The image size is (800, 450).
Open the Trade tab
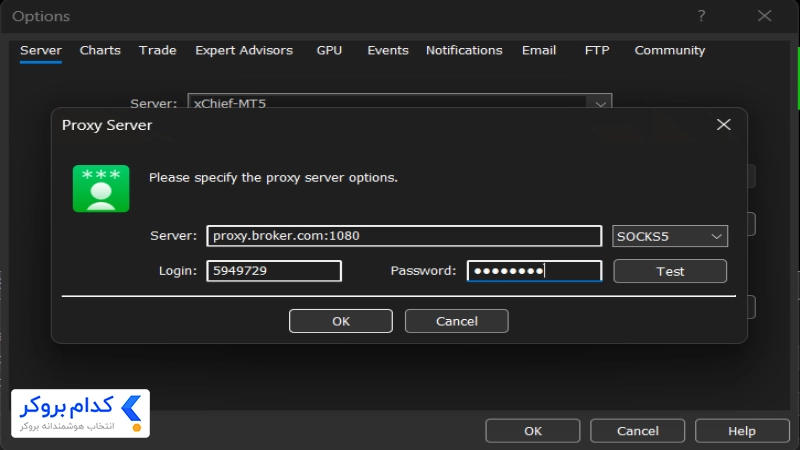[x=158, y=51]
